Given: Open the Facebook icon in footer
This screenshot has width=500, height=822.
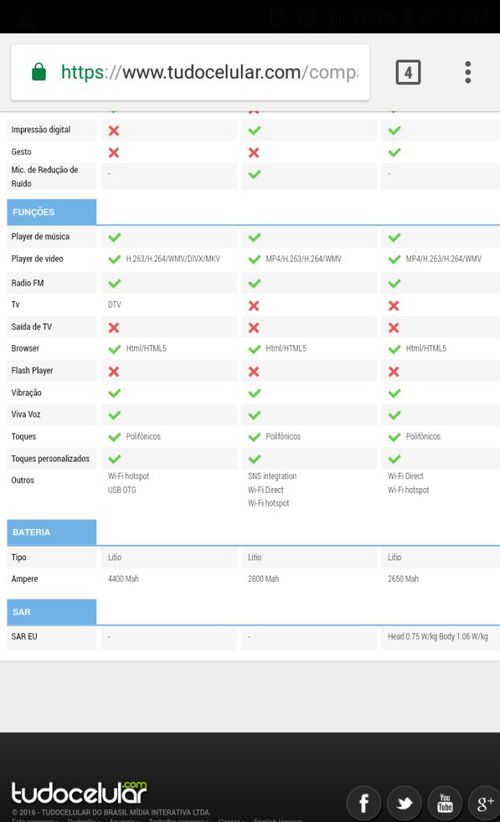Looking at the screenshot, I should [363, 803].
